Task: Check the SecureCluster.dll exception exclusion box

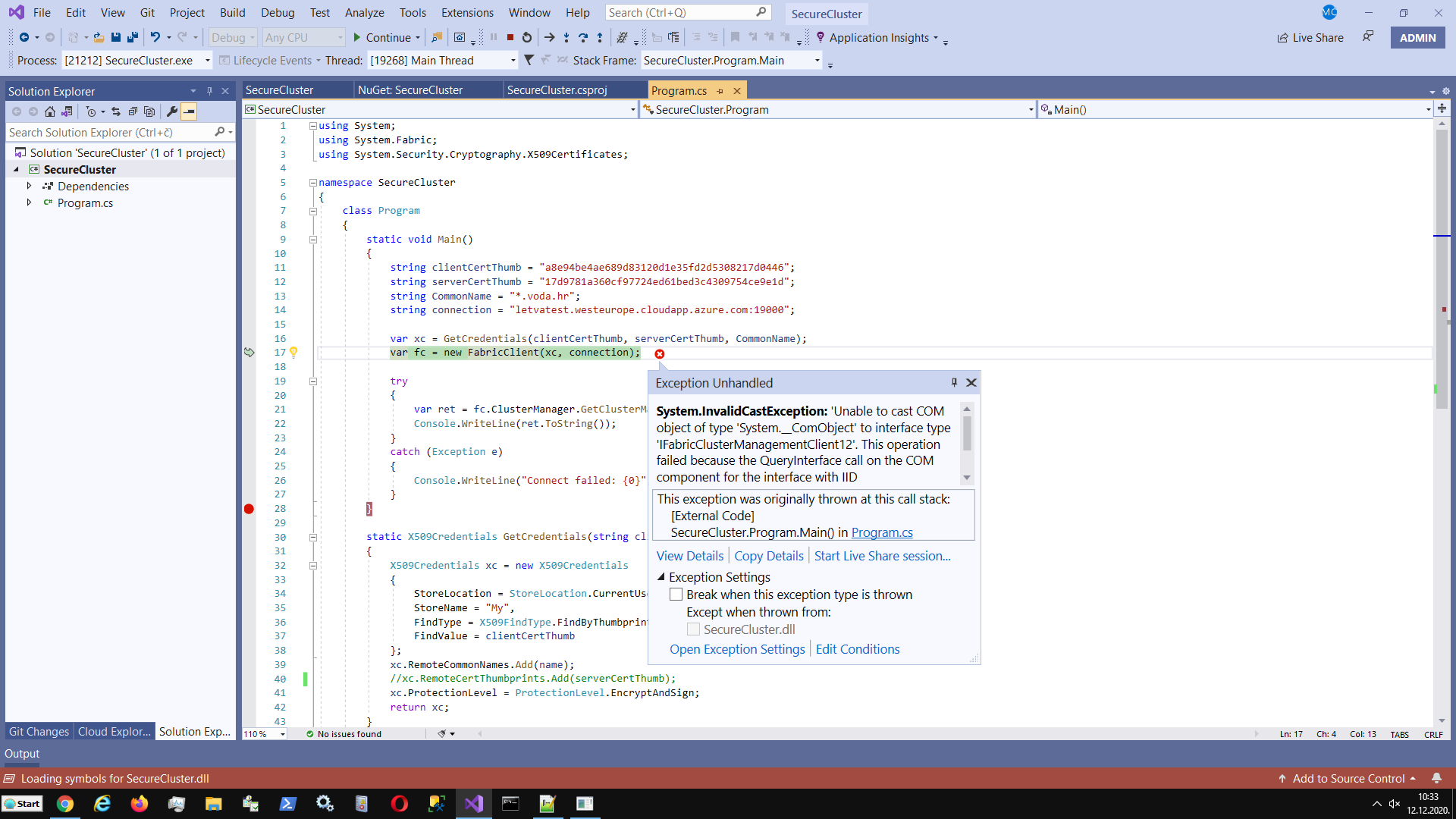Action: pos(692,629)
